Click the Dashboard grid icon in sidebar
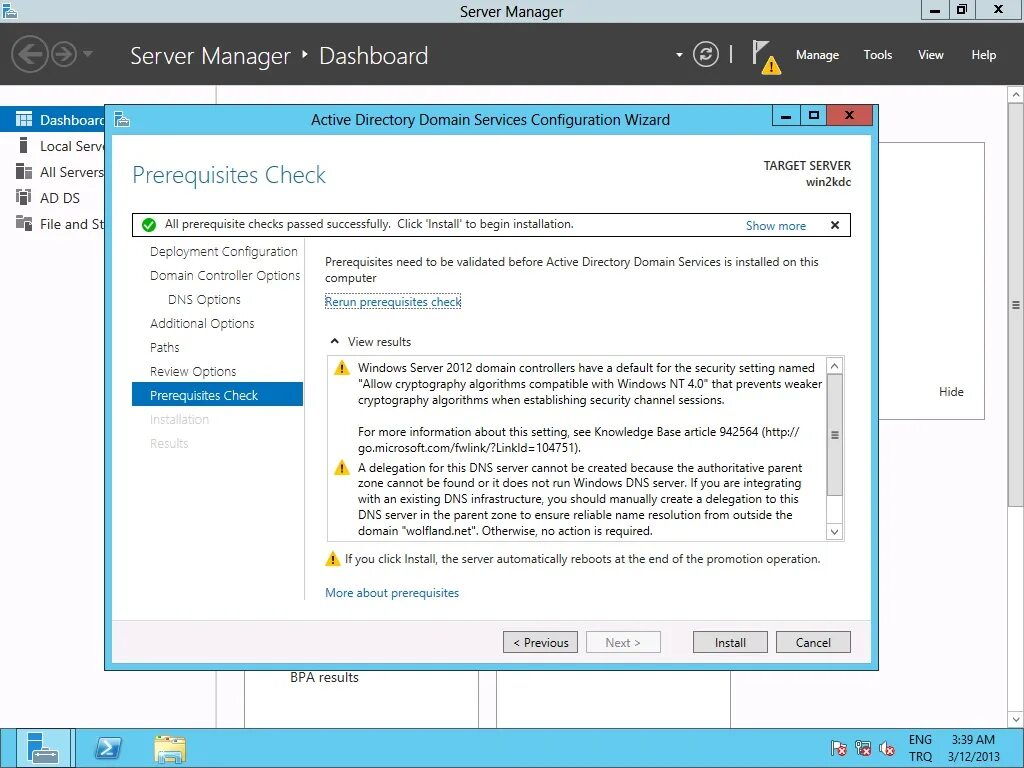The image size is (1024, 768). click(24, 119)
